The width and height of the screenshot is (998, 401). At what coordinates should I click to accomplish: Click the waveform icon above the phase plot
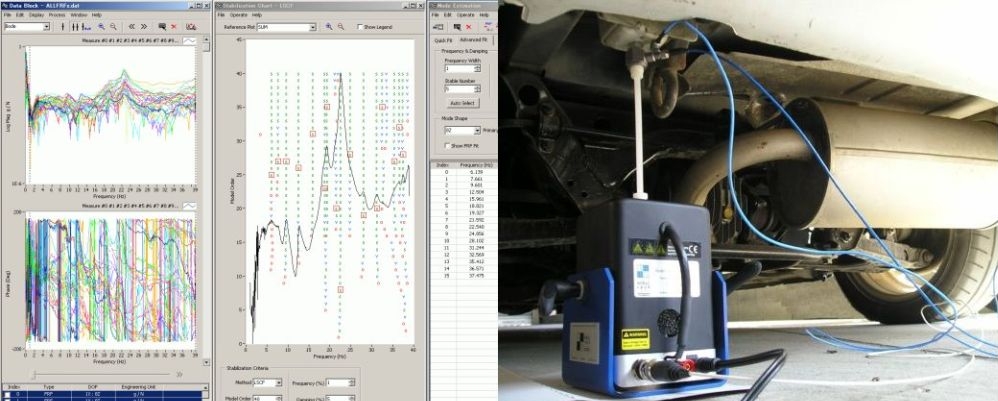click(x=190, y=206)
